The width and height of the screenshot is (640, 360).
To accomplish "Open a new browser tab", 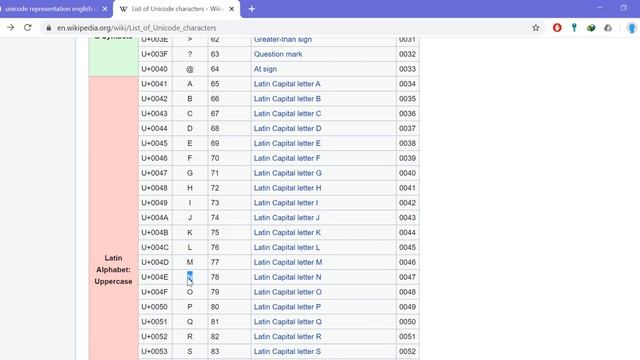I will pyautogui.click(x=251, y=9).
